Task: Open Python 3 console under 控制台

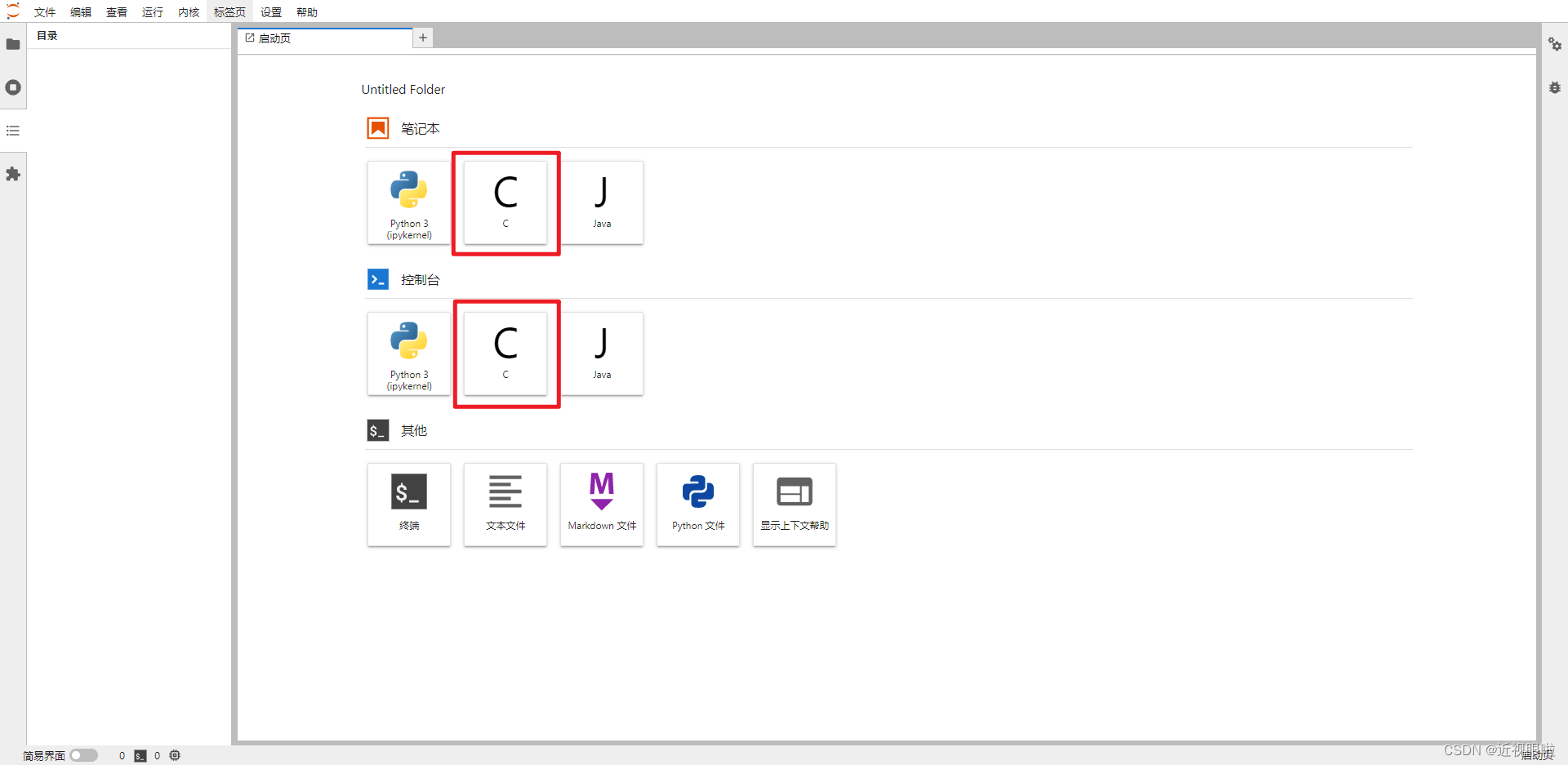Action: click(x=409, y=354)
